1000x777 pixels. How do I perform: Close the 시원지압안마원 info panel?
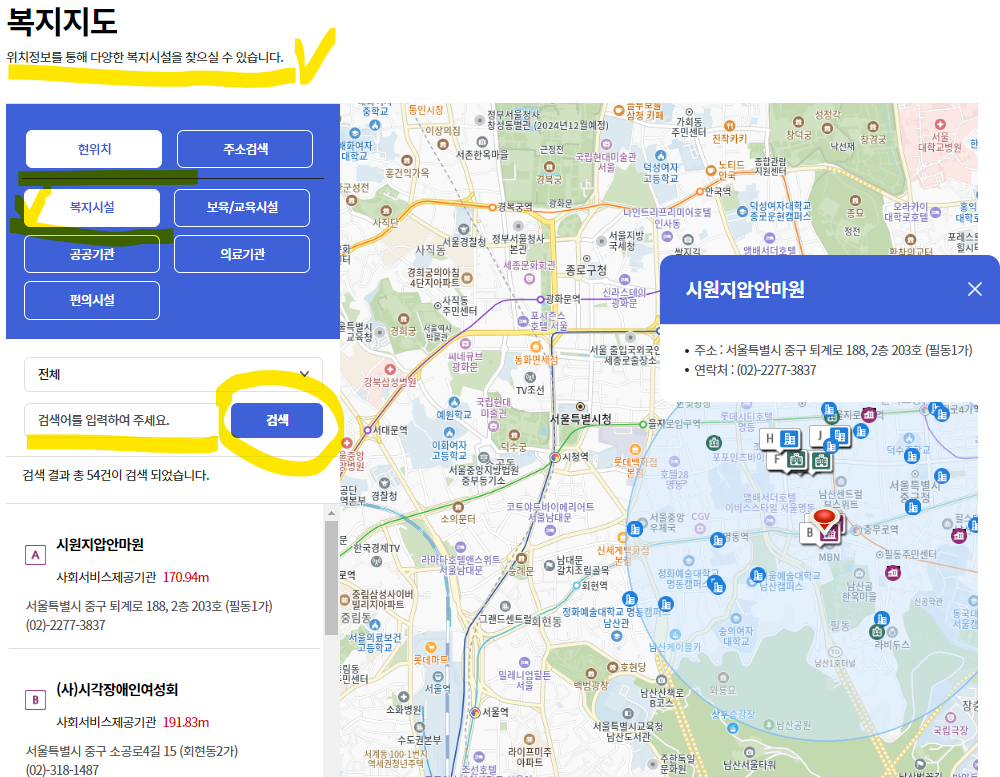coord(974,289)
